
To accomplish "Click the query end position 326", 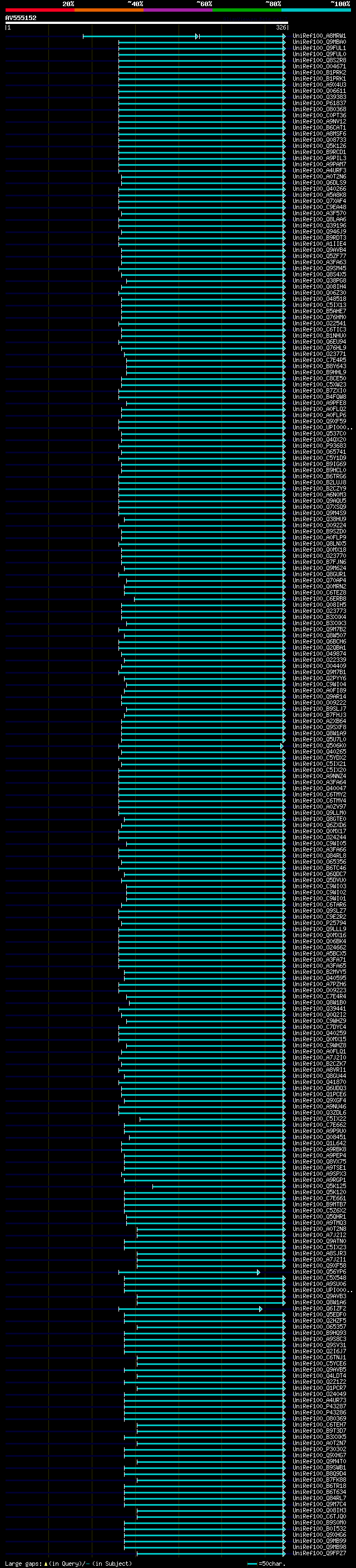I will point(281,27).
